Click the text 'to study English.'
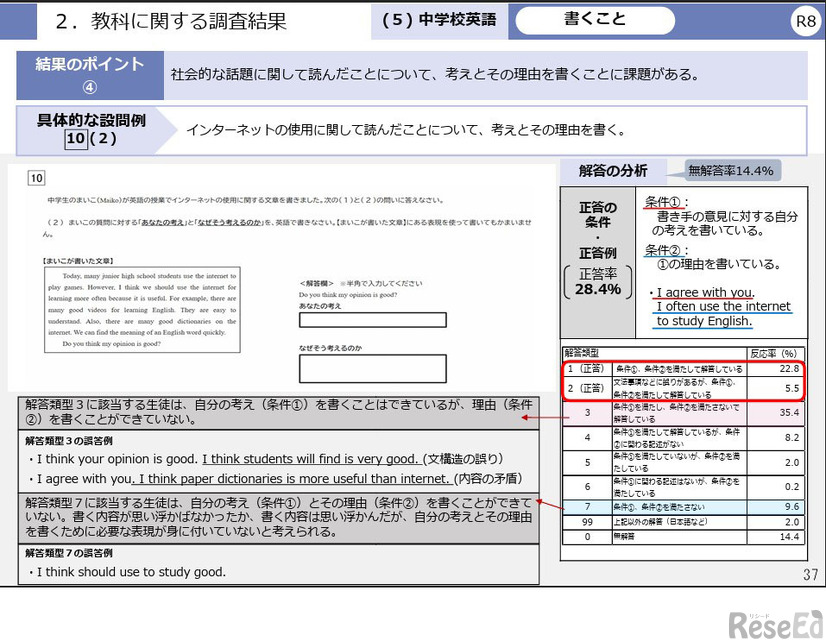Viewport: 826px width, 641px height. coord(704,321)
